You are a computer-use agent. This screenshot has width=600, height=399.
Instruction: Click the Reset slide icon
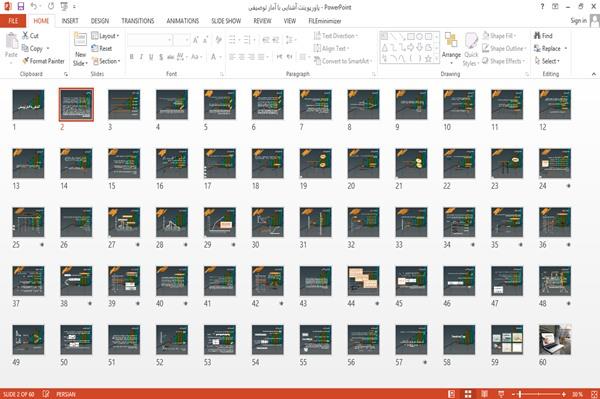coord(95,48)
